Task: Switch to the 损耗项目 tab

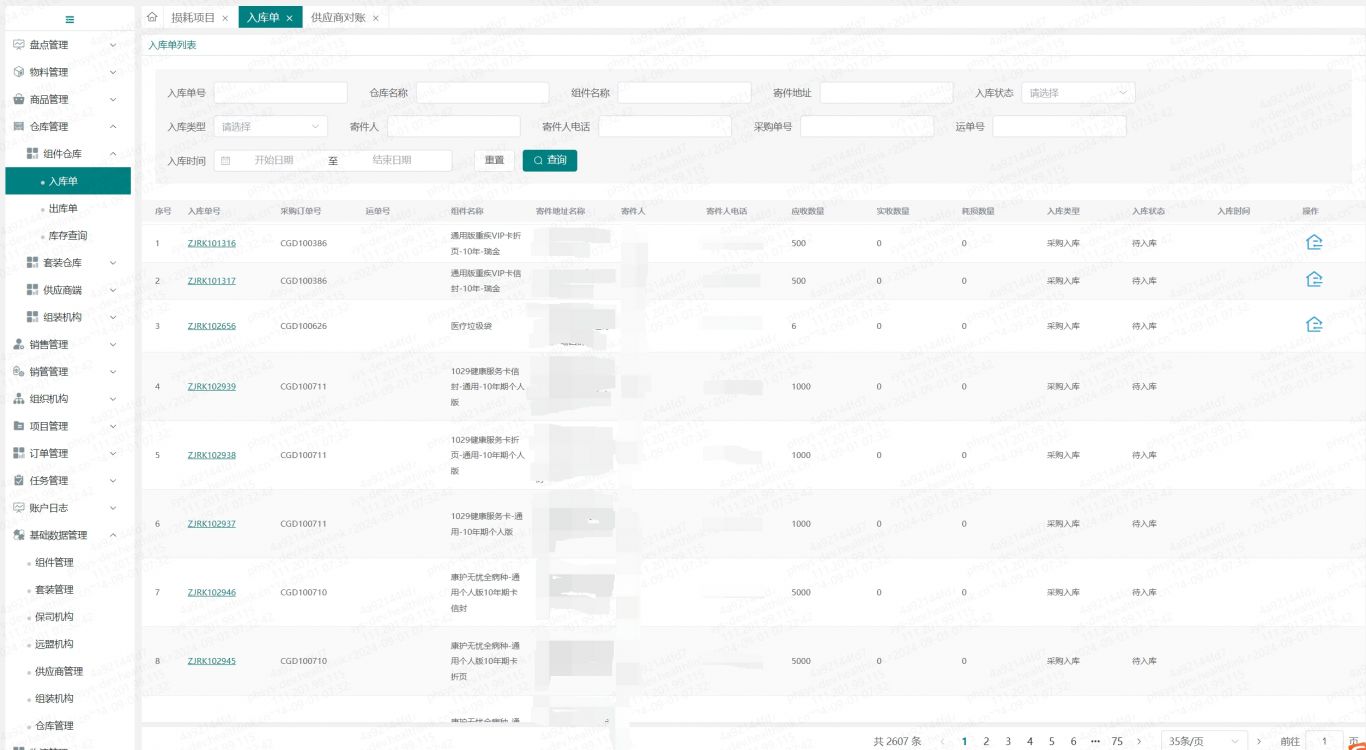Action: click(193, 18)
